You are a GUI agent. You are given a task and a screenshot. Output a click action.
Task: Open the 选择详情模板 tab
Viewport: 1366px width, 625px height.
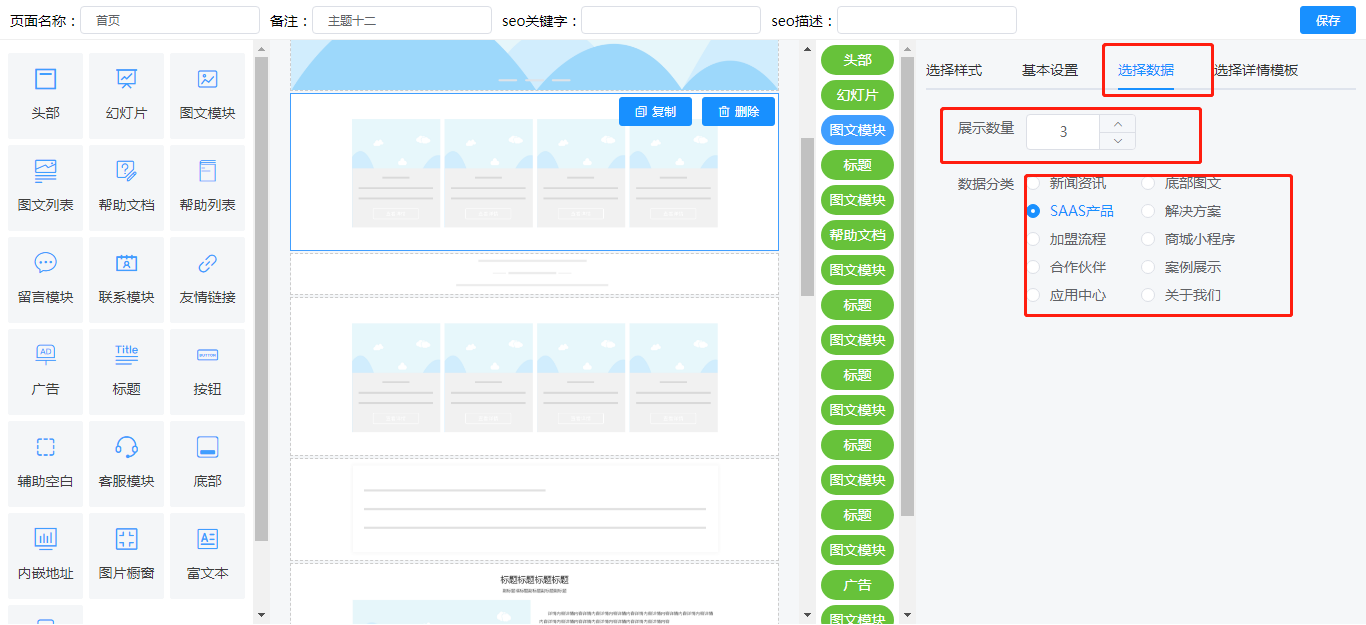(1256, 70)
